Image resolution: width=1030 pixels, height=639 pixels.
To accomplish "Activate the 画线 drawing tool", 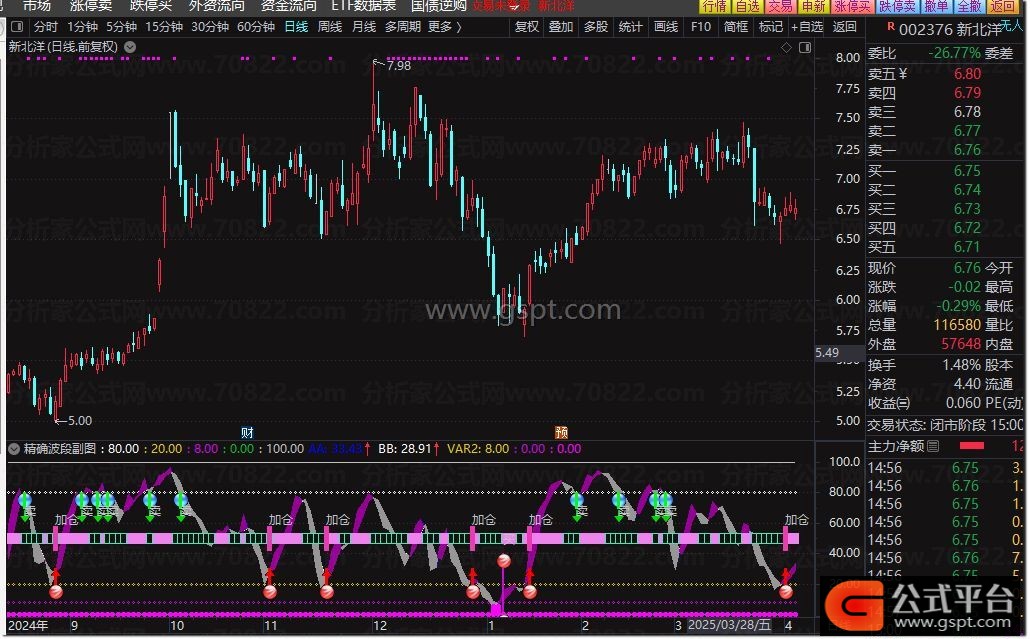I will (665, 27).
